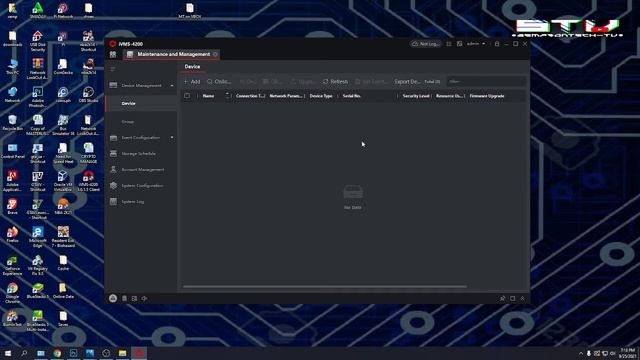The height and width of the screenshot is (360, 640).
Task: Open Firefox desktop icon
Action: pyautogui.click(x=12, y=235)
